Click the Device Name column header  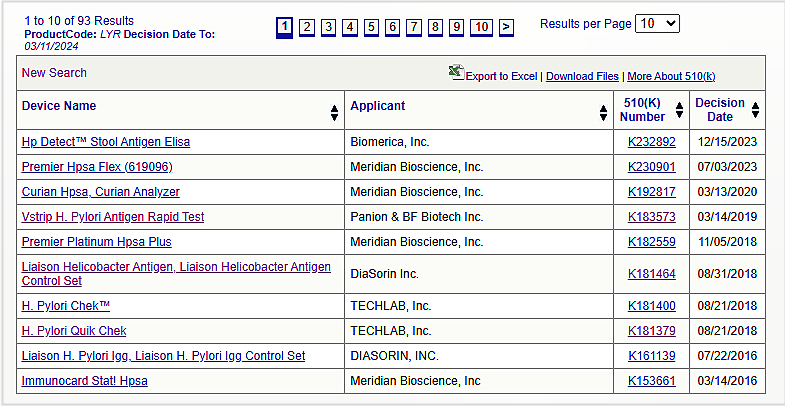[x=59, y=106]
